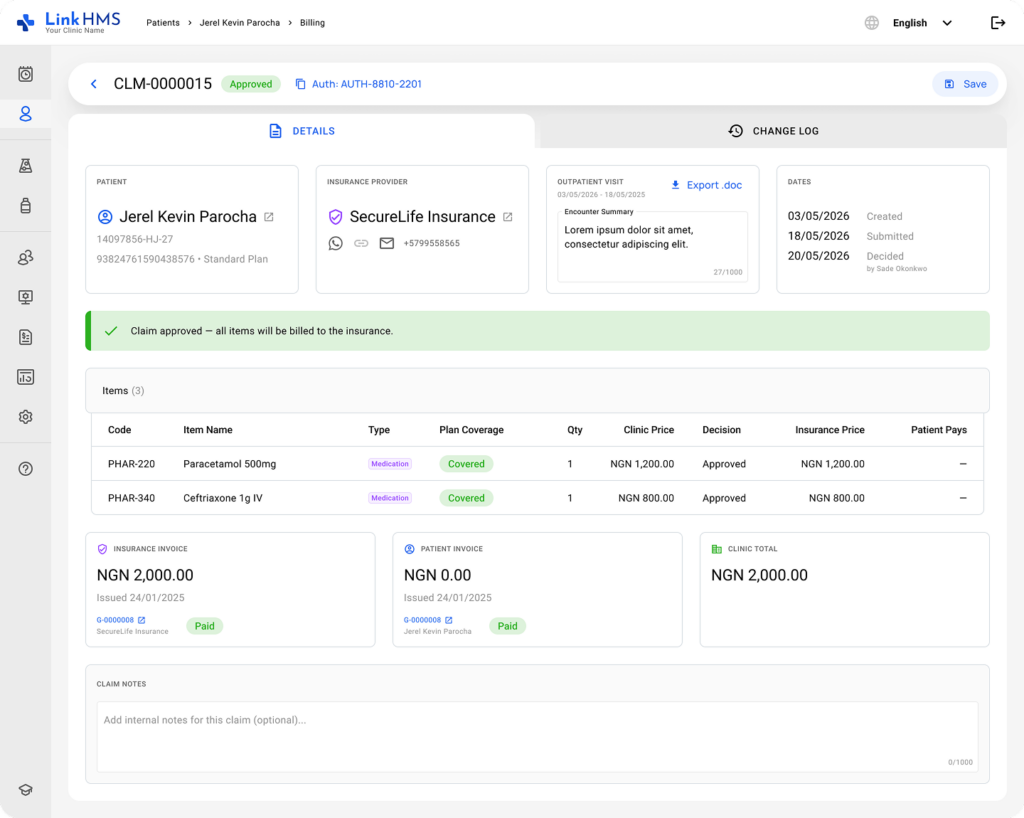
Task: Select Ceftriaxone 1g IV item name
Action: click(223, 498)
